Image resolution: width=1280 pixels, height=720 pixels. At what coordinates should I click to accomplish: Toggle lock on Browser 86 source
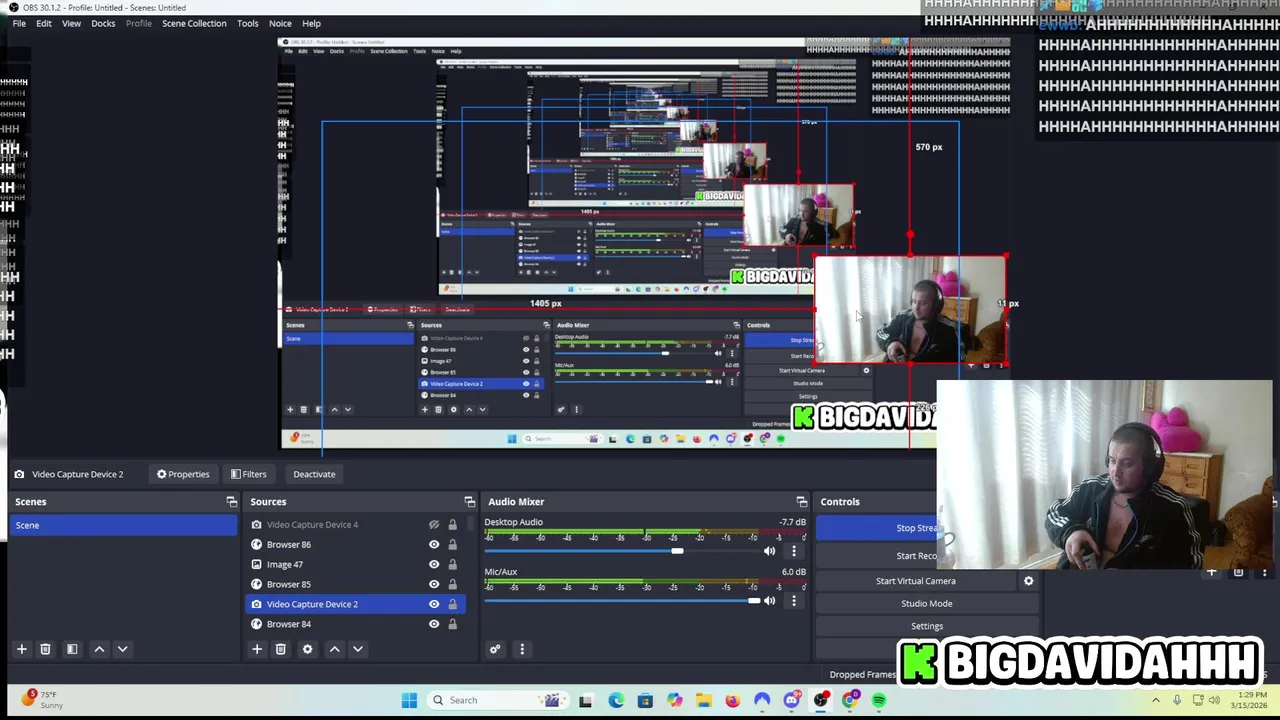pyautogui.click(x=452, y=545)
